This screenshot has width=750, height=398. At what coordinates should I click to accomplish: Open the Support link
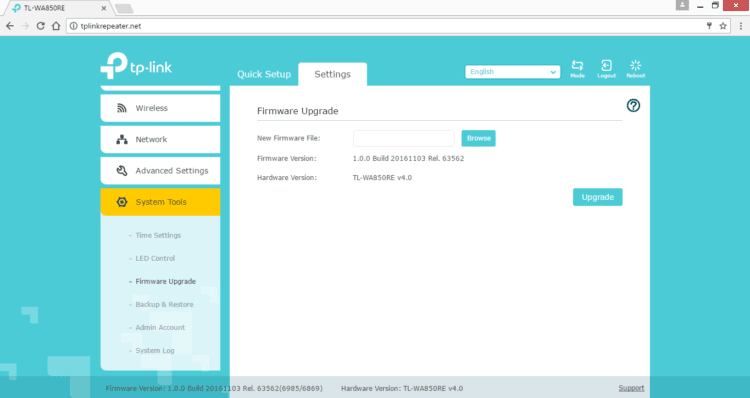(x=631, y=388)
